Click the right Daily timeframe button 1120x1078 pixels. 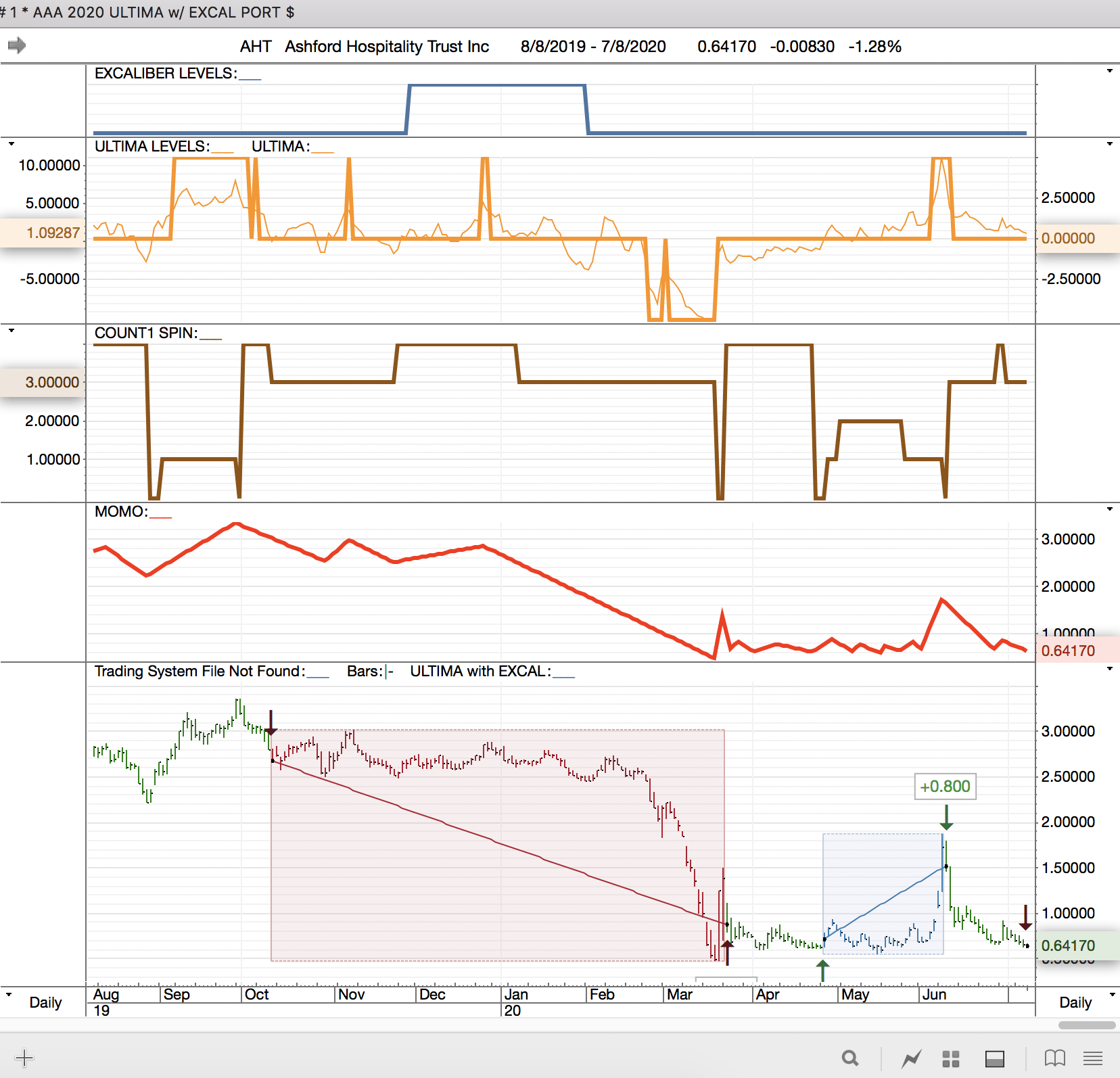(x=1075, y=1002)
